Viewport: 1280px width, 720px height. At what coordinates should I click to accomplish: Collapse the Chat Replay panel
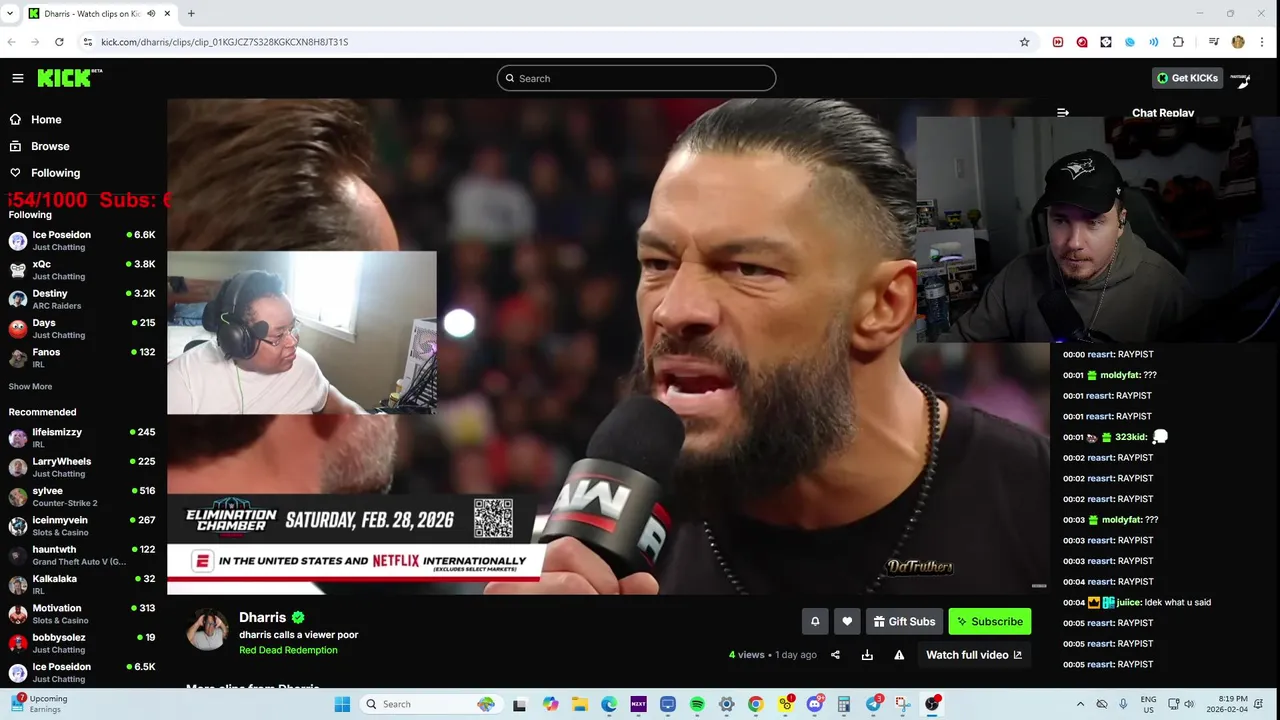(1062, 113)
